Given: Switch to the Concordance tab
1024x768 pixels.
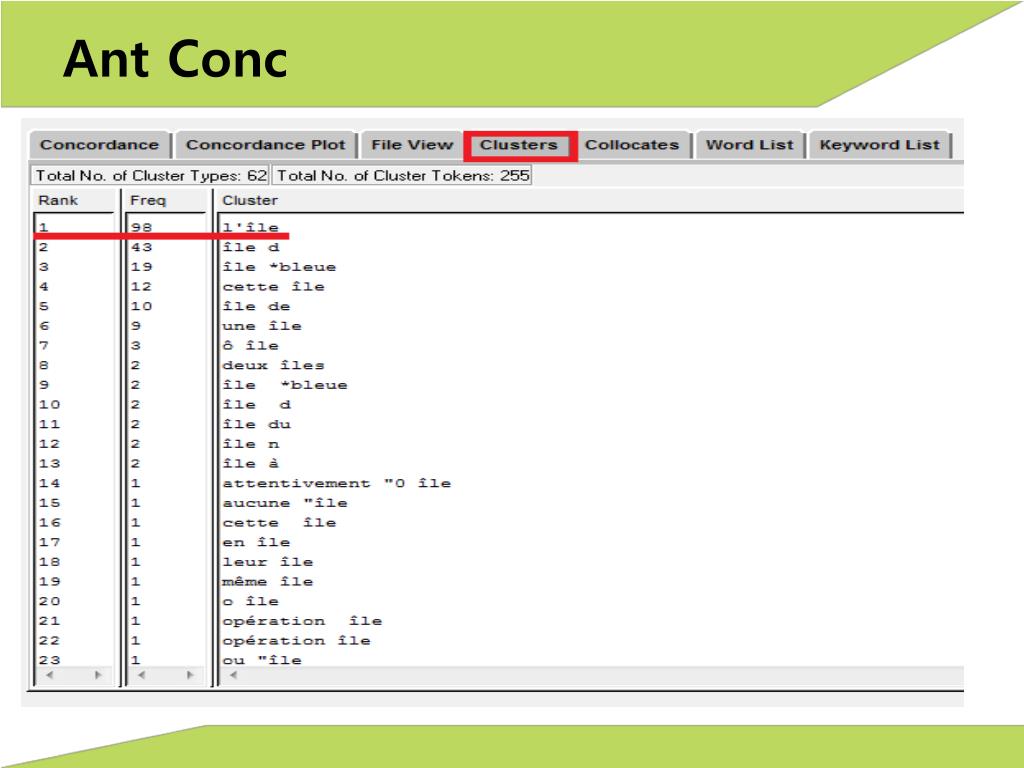Looking at the screenshot, I should (x=99, y=145).
